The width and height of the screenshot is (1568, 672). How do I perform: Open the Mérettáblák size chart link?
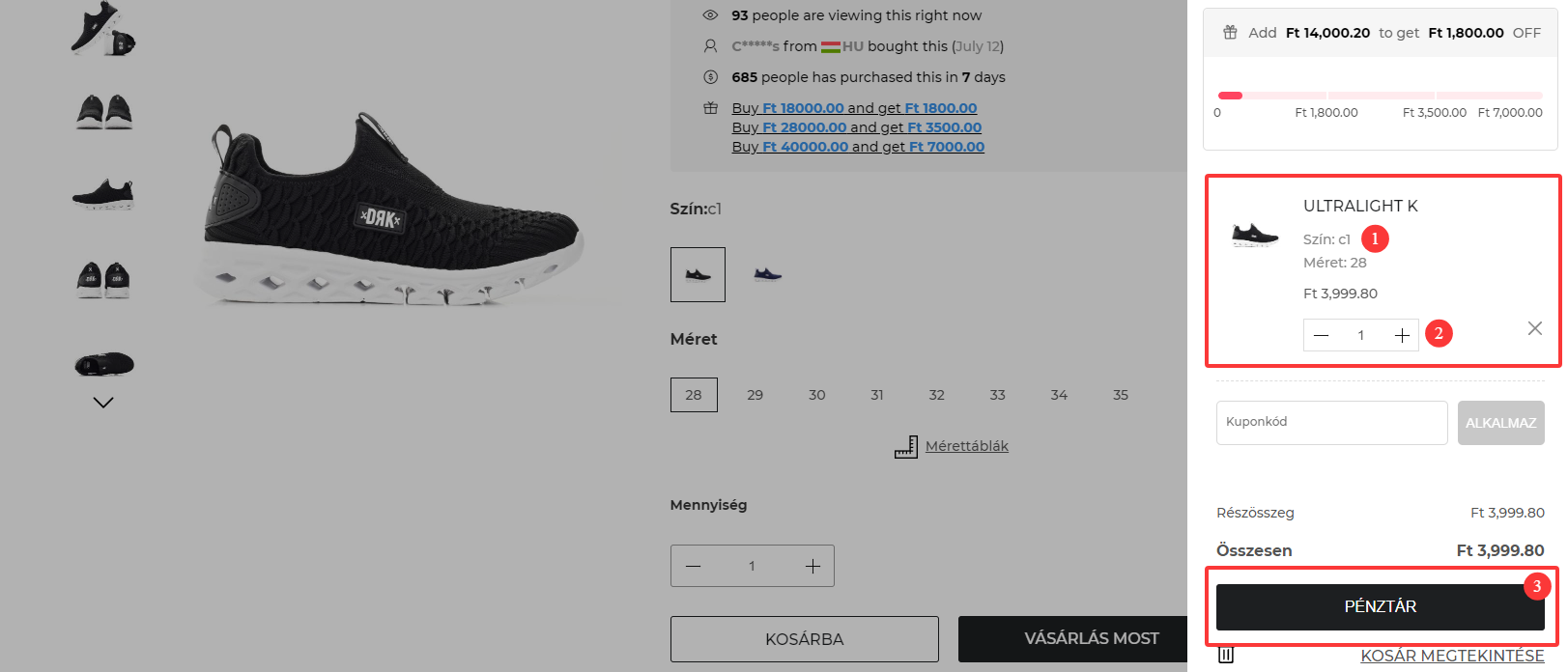[x=967, y=446]
